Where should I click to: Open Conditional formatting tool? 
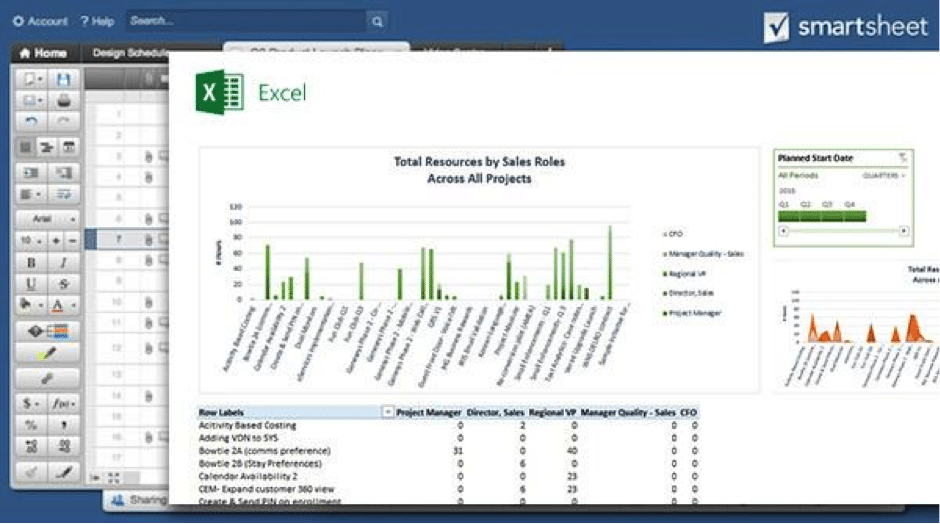pos(47,331)
